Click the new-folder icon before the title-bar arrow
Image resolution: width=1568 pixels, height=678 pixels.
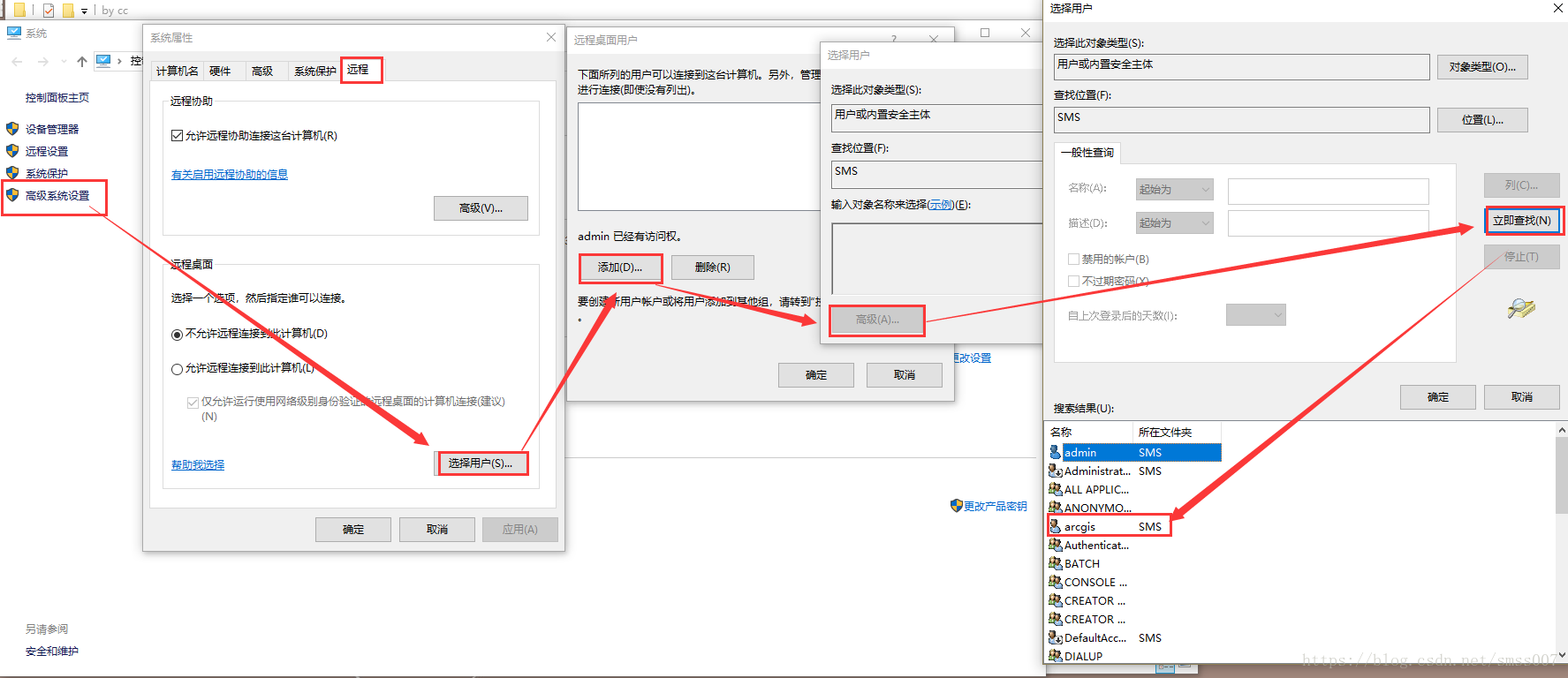[68, 11]
